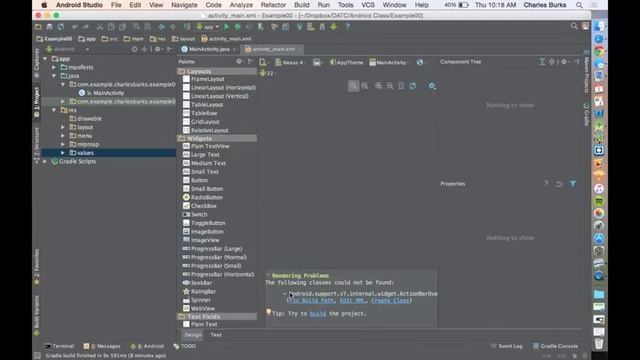Click the Component Tree settings gear
Viewport: 640px width, 360px height.
click(564, 62)
